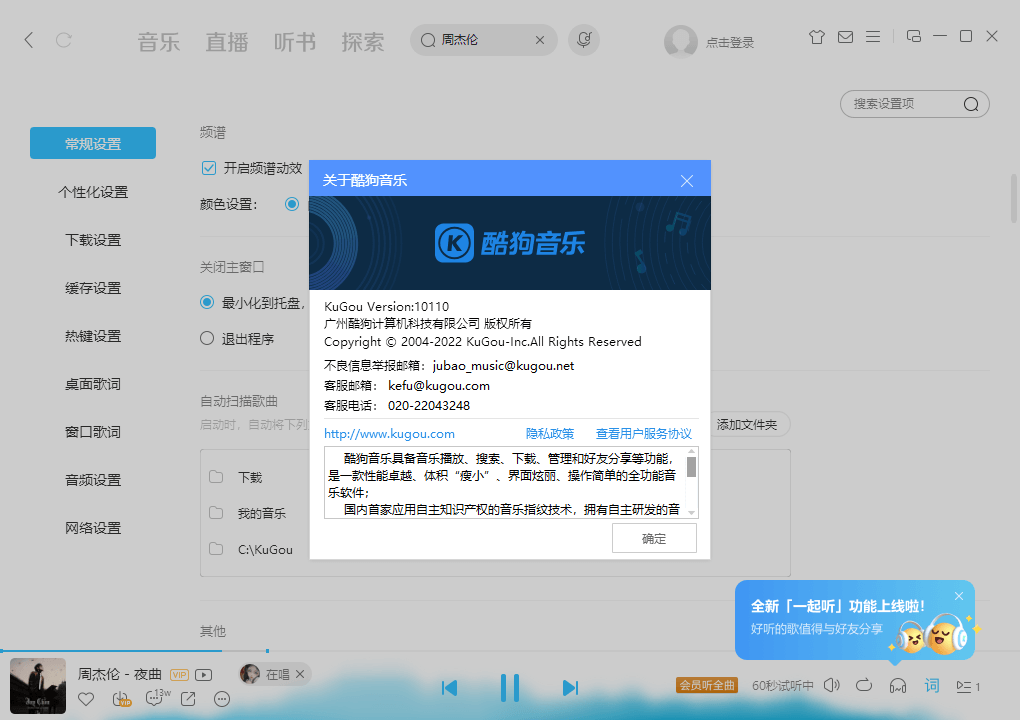The width and height of the screenshot is (1020, 720).
Task: Click 确定 in the about dialog
Action: (x=654, y=538)
